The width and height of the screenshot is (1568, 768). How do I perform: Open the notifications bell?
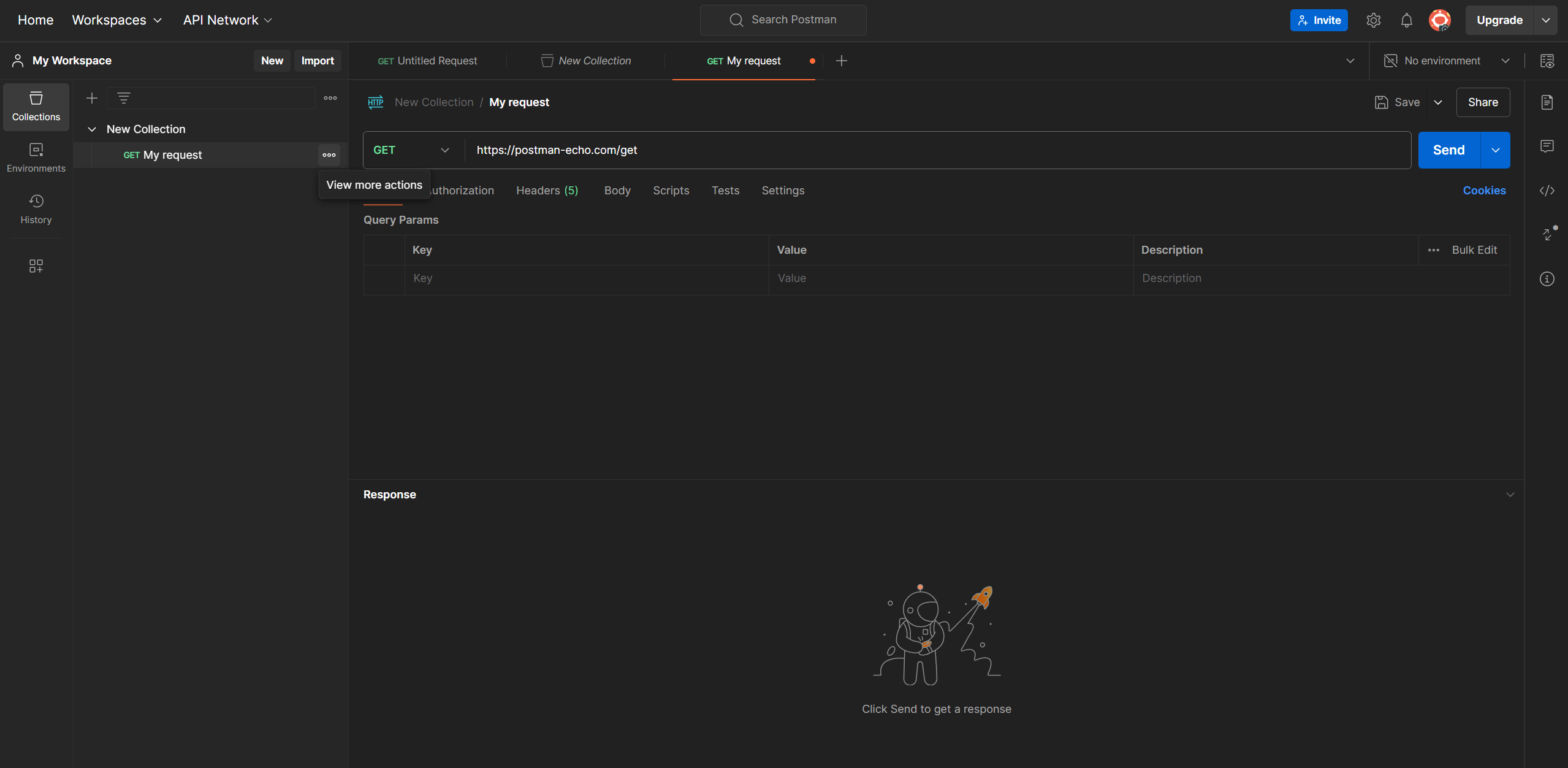[1406, 20]
